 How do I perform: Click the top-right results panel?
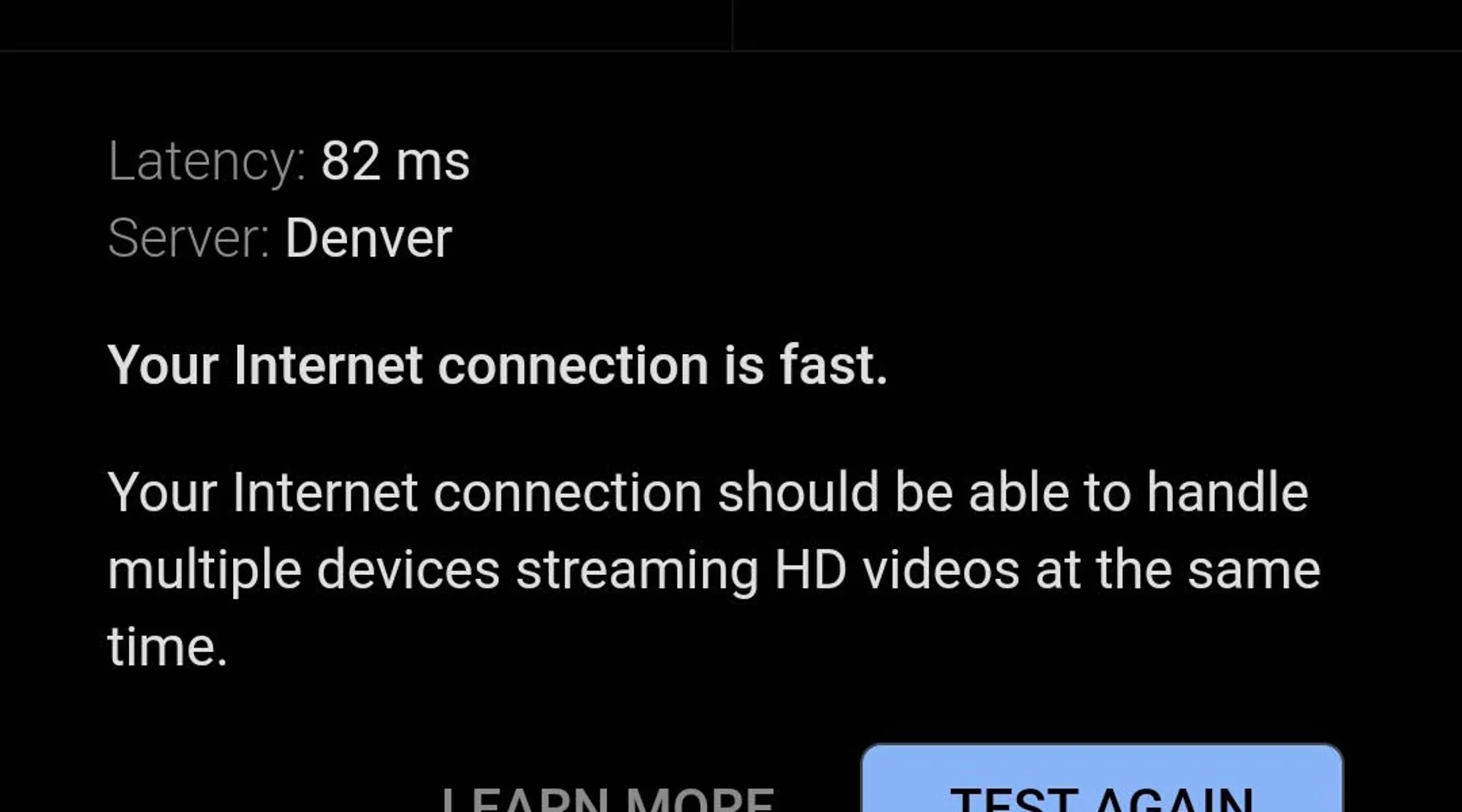(x=1098, y=24)
